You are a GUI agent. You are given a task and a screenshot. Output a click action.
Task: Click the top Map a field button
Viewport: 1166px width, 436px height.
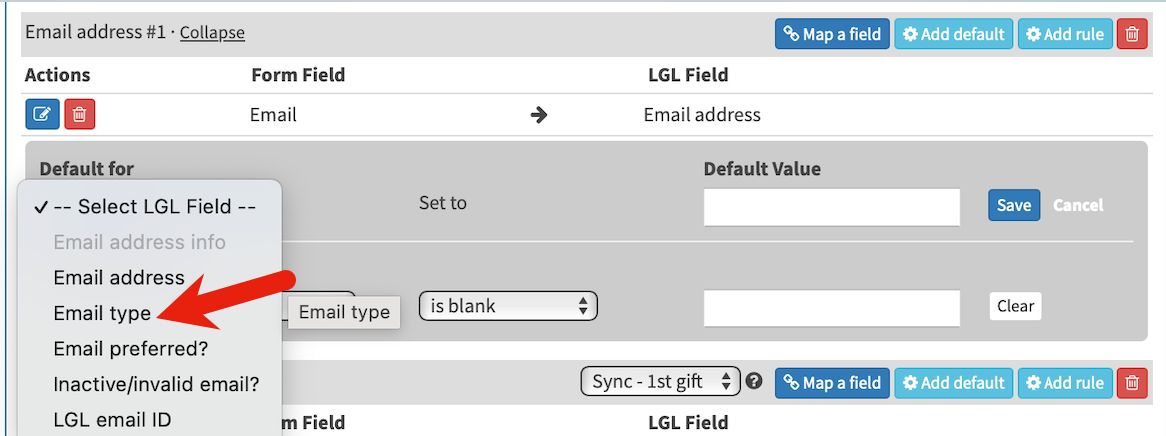[x=832, y=34]
